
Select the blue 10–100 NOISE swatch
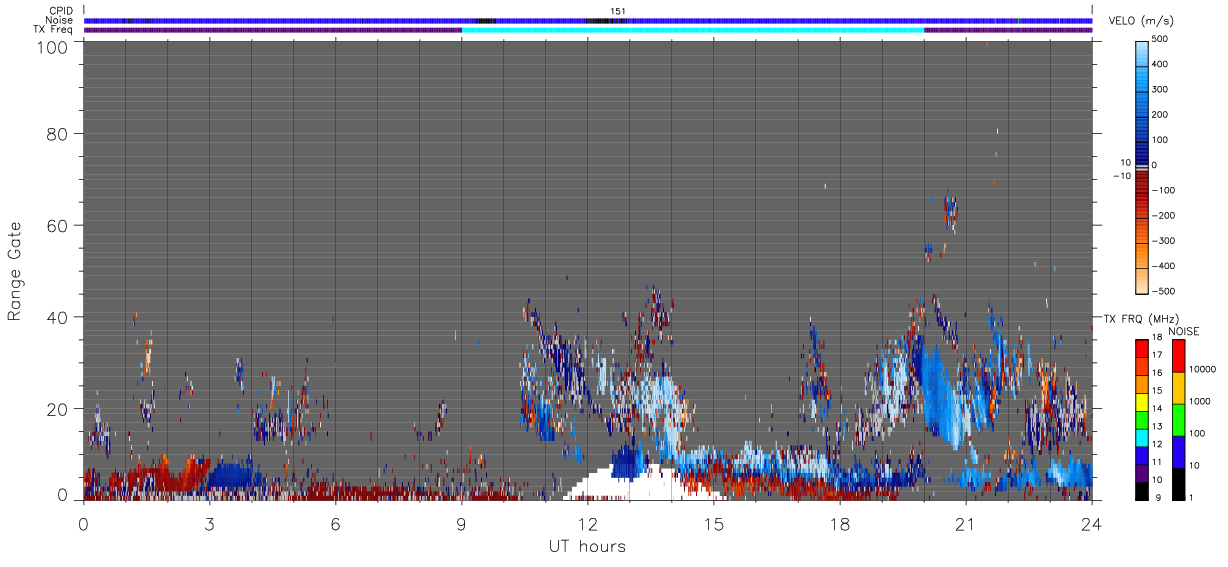1177,452
